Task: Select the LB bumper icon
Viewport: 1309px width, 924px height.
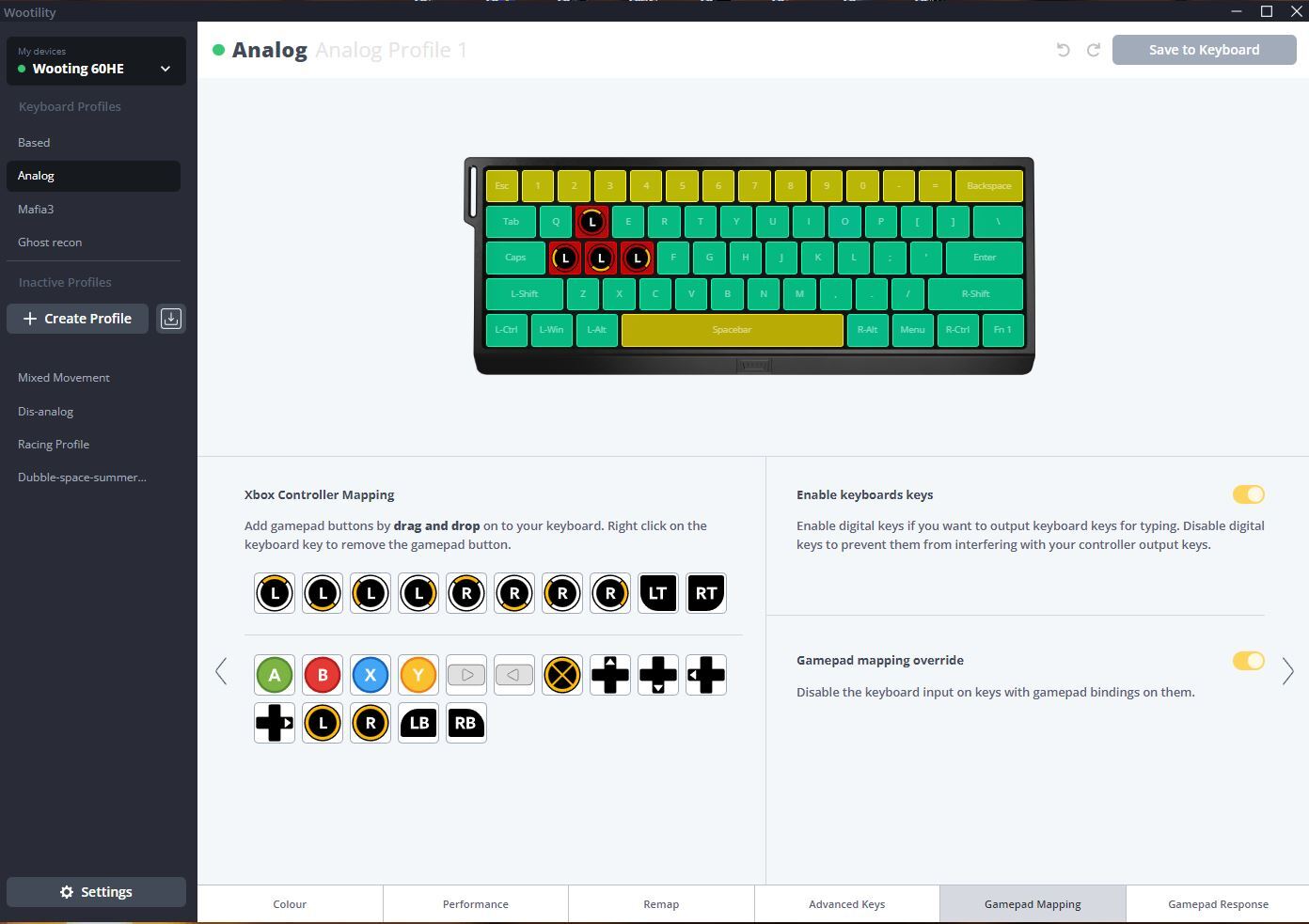Action: click(x=418, y=723)
